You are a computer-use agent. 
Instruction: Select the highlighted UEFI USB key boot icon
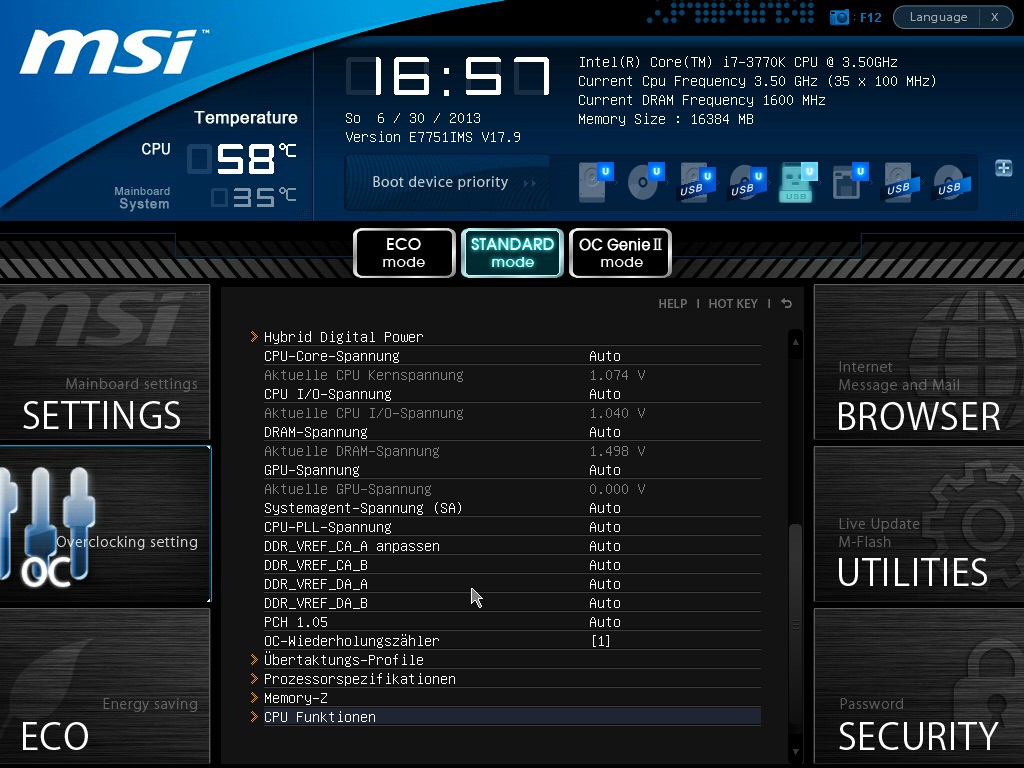pyautogui.click(x=798, y=182)
